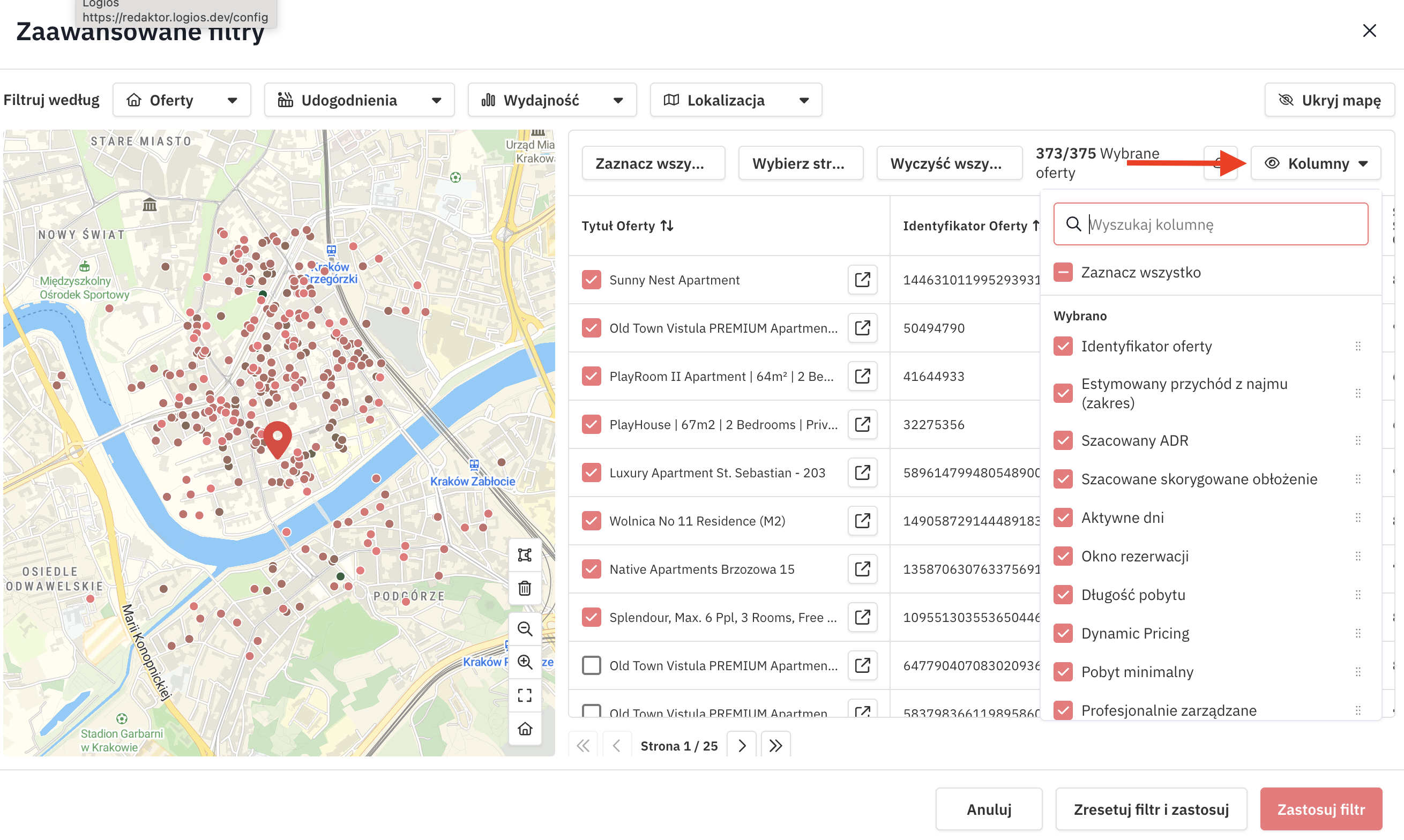The image size is (1404, 840).
Task: Toggle the Zaznacz wszystko checkbox
Action: click(1063, 272)
